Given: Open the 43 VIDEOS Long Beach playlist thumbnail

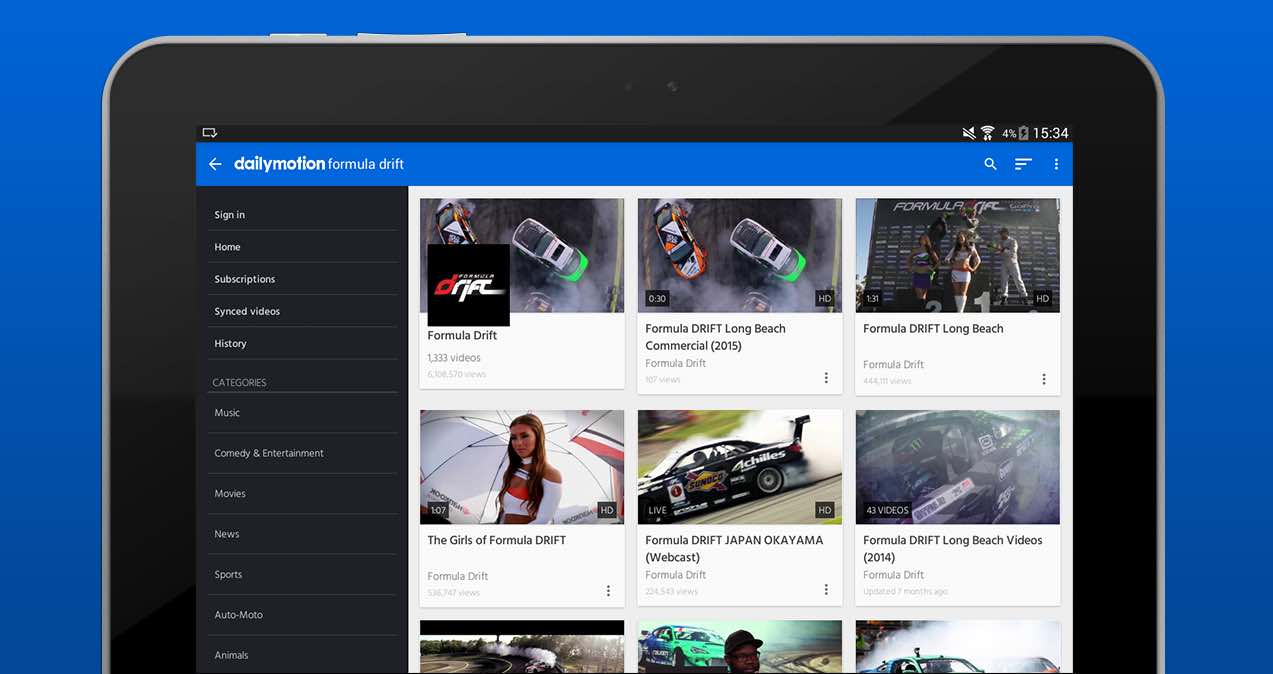Looking at the screenshot, I should point(958,467).
